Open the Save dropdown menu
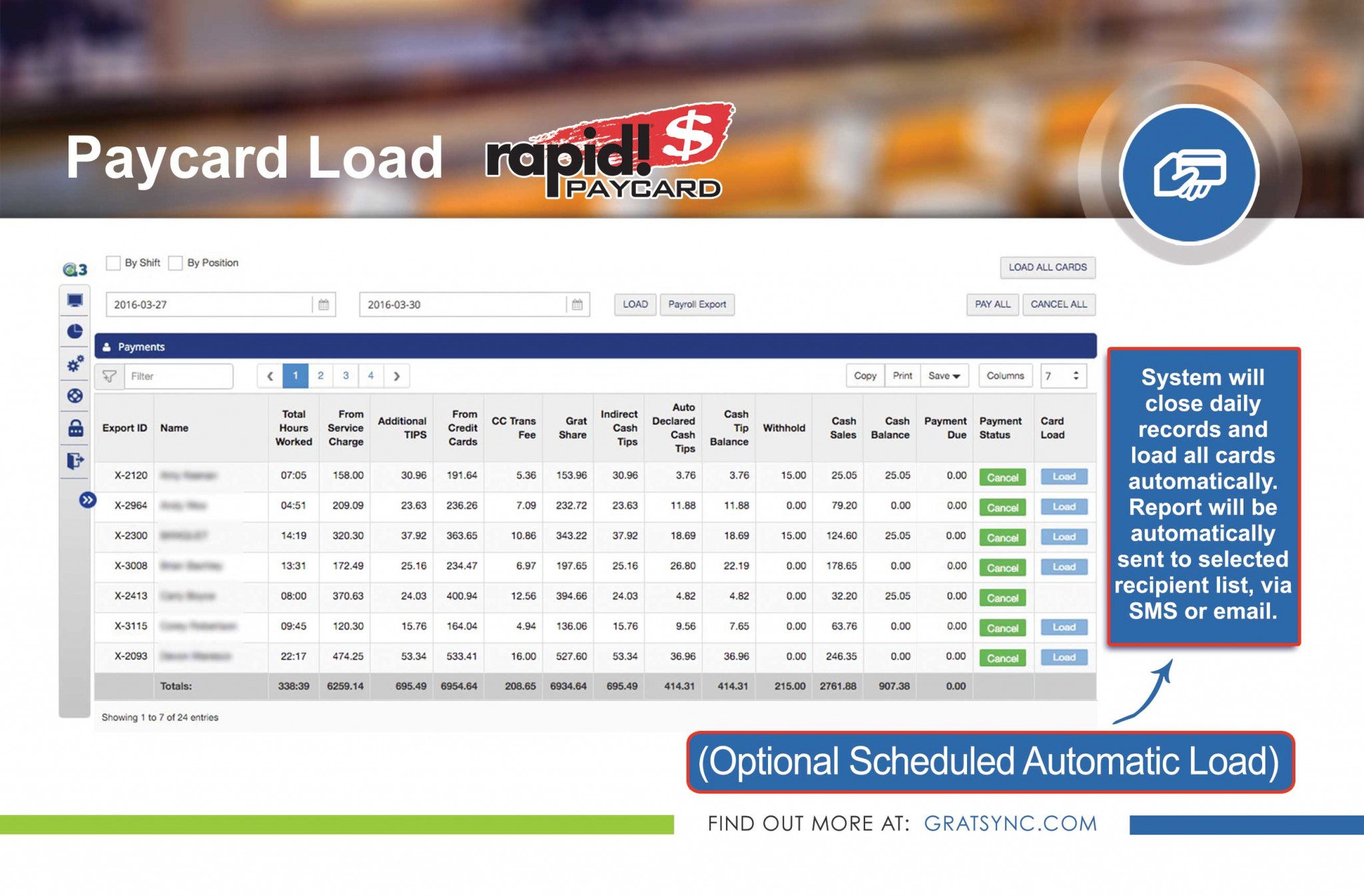Image resolution: width=1364 pixels, height=896 pixels. [944, 376]
